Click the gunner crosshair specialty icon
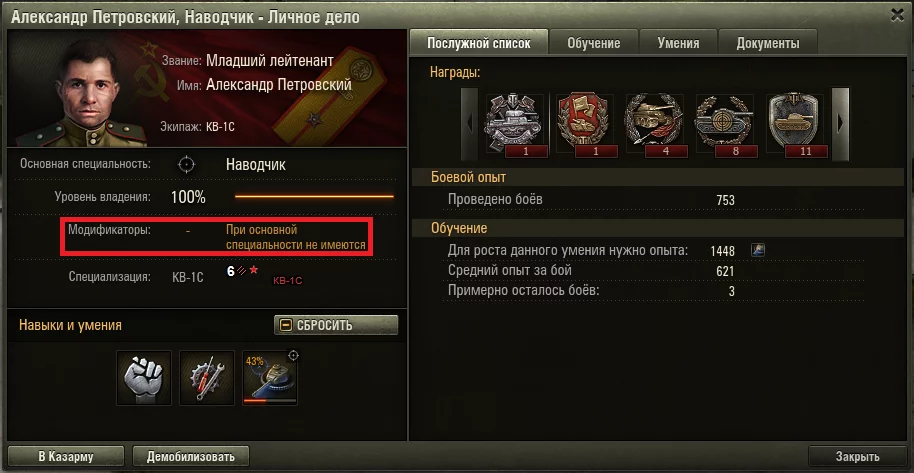 (x=187, y=164)
